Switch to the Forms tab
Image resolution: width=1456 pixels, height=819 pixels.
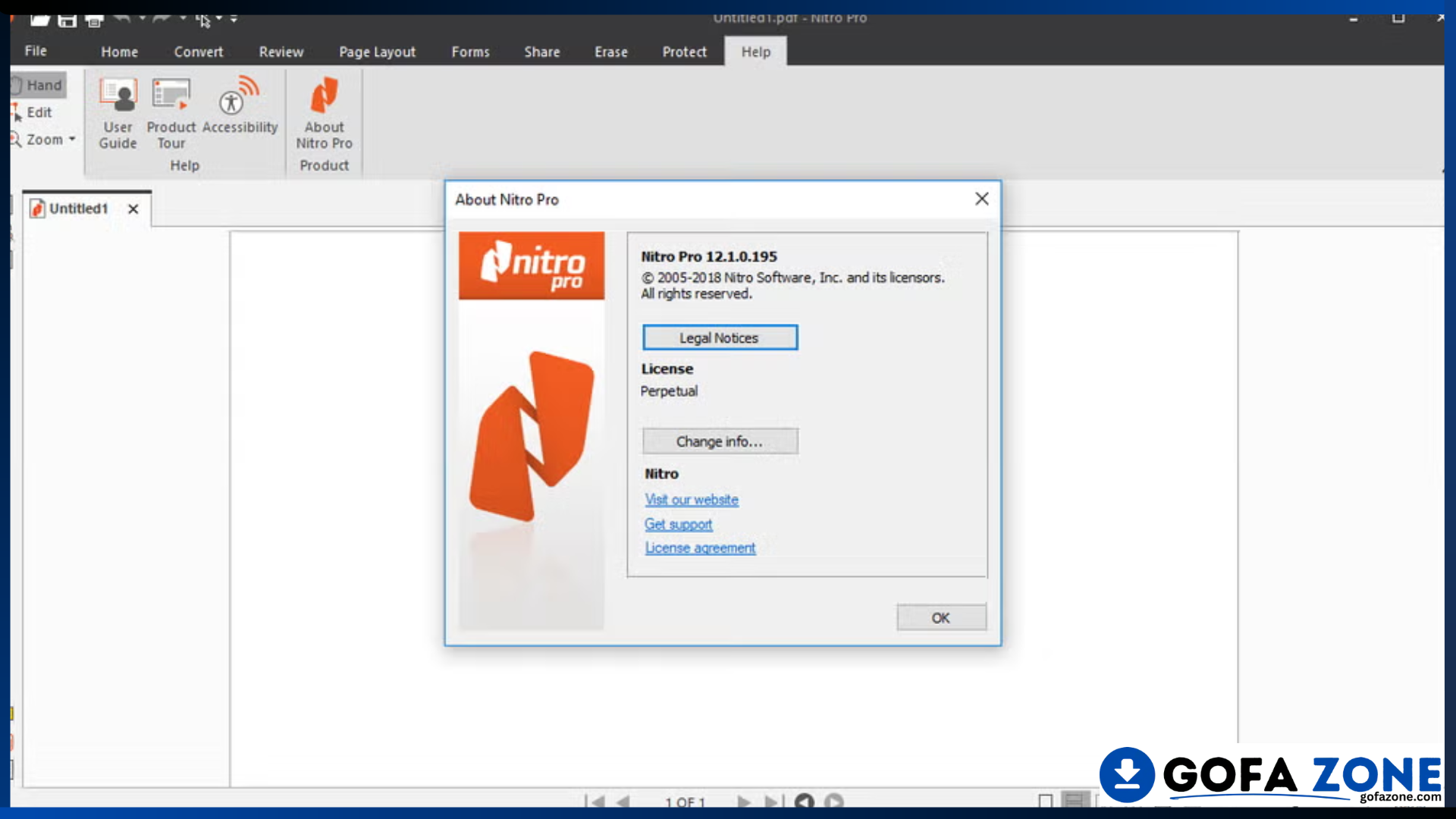click(x=471, y=52)
